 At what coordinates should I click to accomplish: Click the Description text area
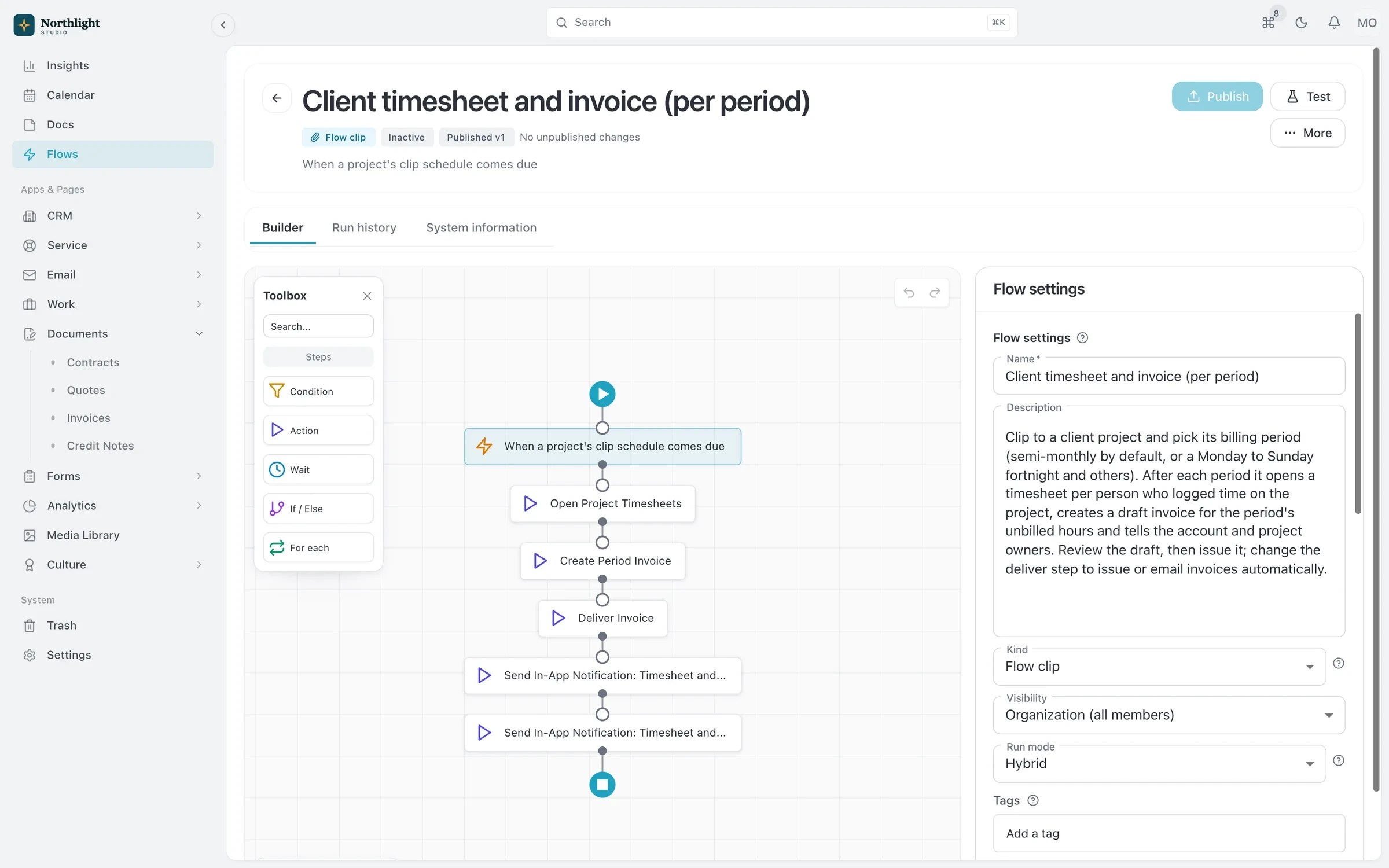1169,521
